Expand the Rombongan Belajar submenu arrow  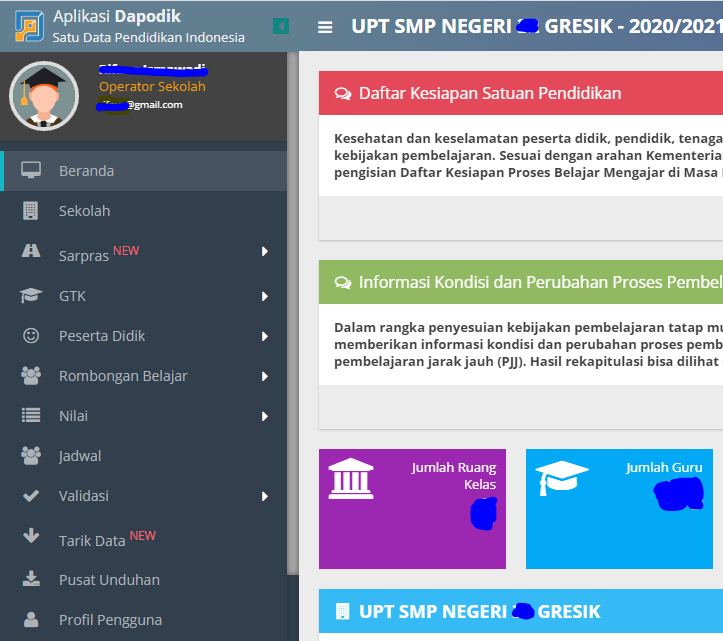(x=265, y=376)
